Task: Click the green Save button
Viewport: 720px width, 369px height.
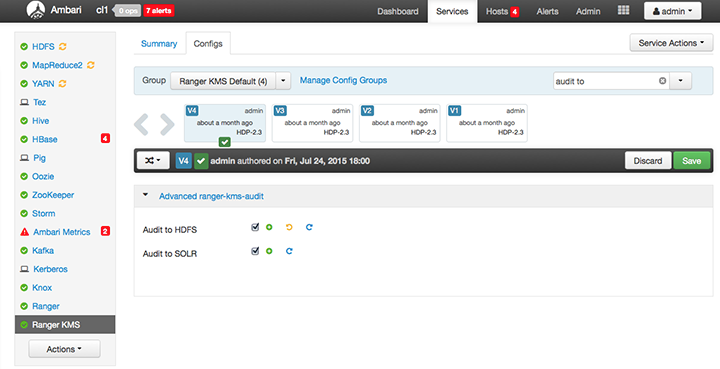Action: click(x=692, y=161)
